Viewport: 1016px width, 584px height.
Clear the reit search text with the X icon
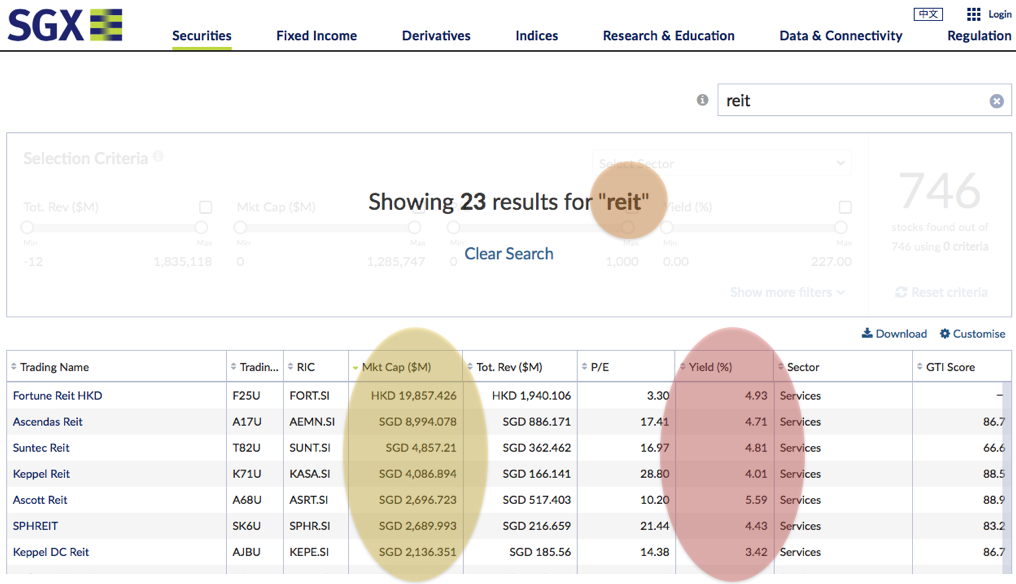coord(997,101)
